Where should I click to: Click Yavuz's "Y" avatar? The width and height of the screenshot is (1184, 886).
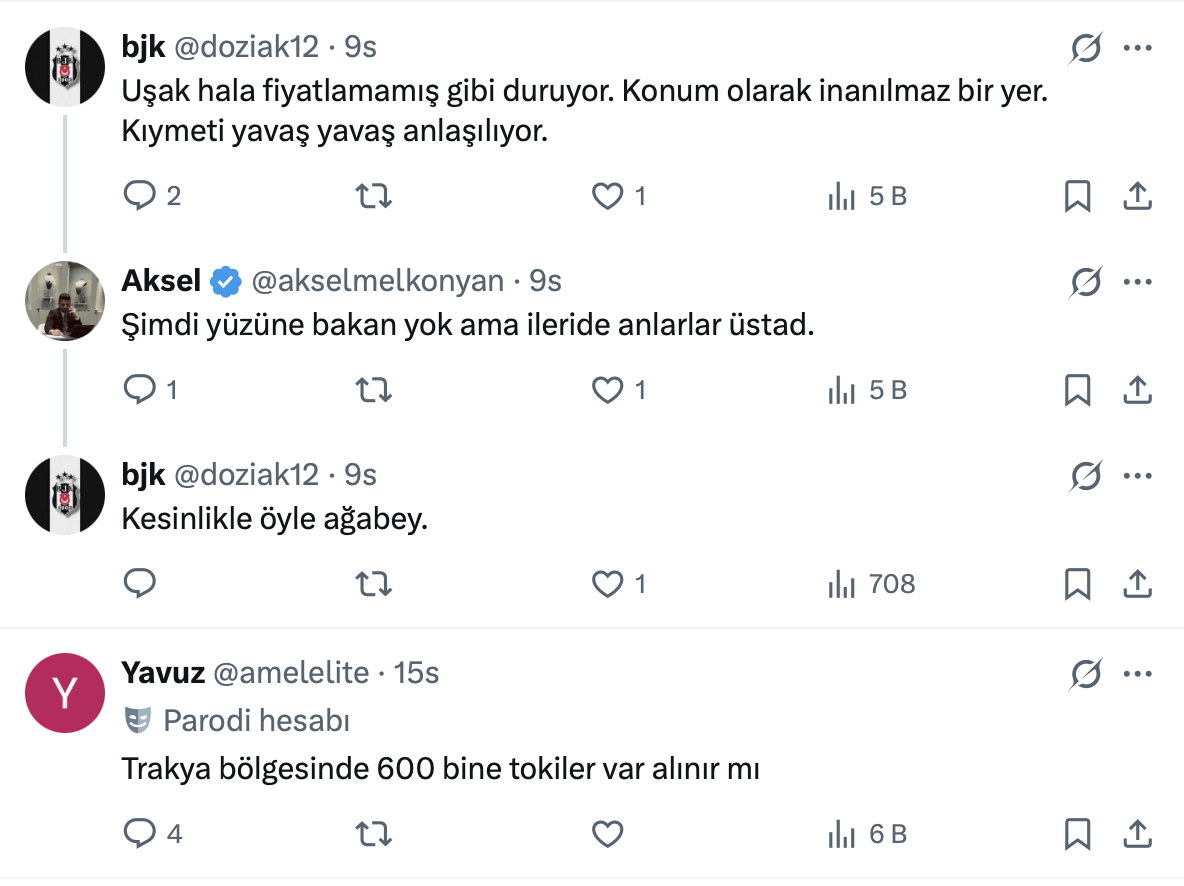[x=65, y=693]
